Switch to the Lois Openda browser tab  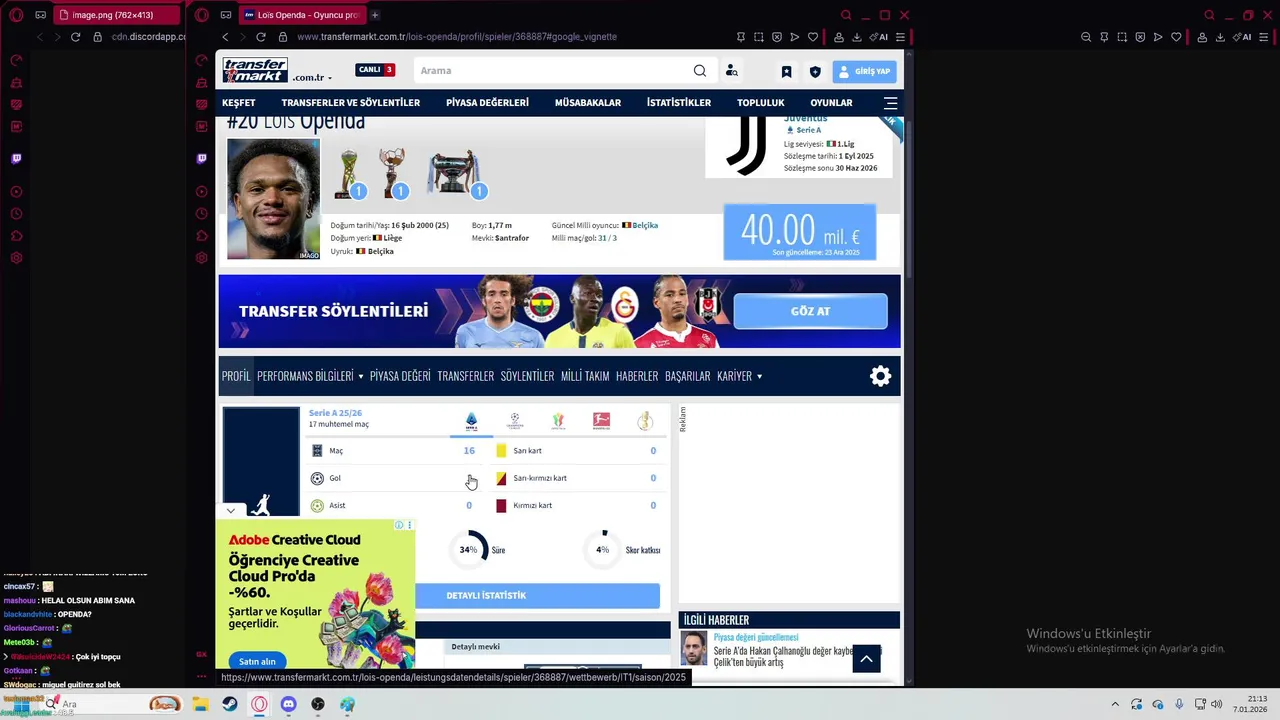click(301, 15)
